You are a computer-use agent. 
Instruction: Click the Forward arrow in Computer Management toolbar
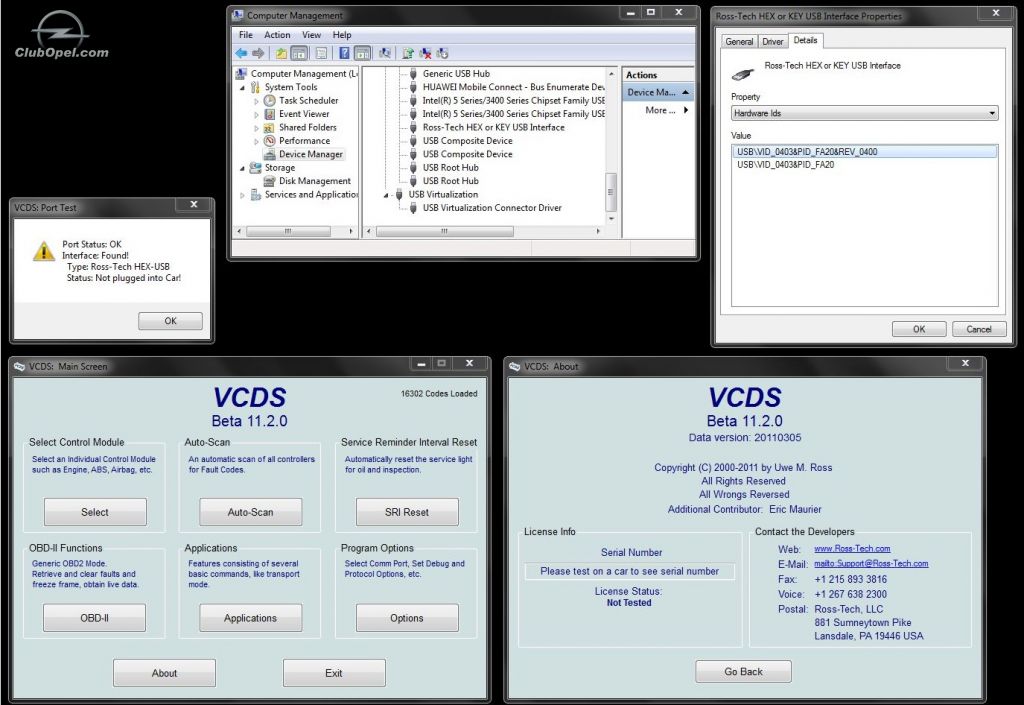(x=258, y=53)
